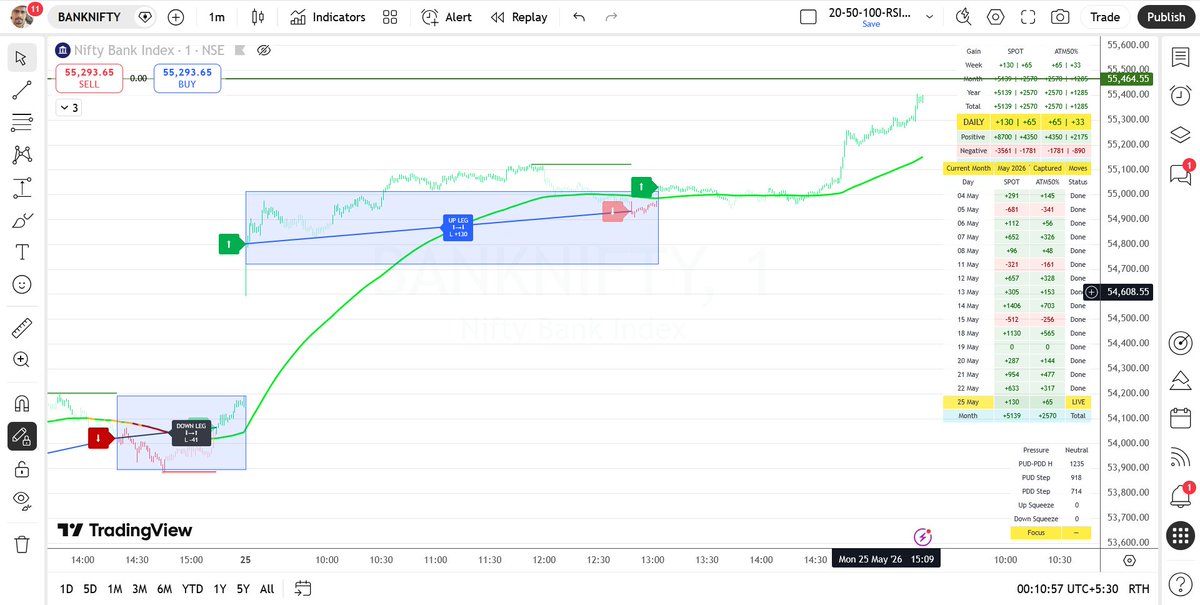
Task: Open indicator templates grid icon
Action: tap(390, 17)
